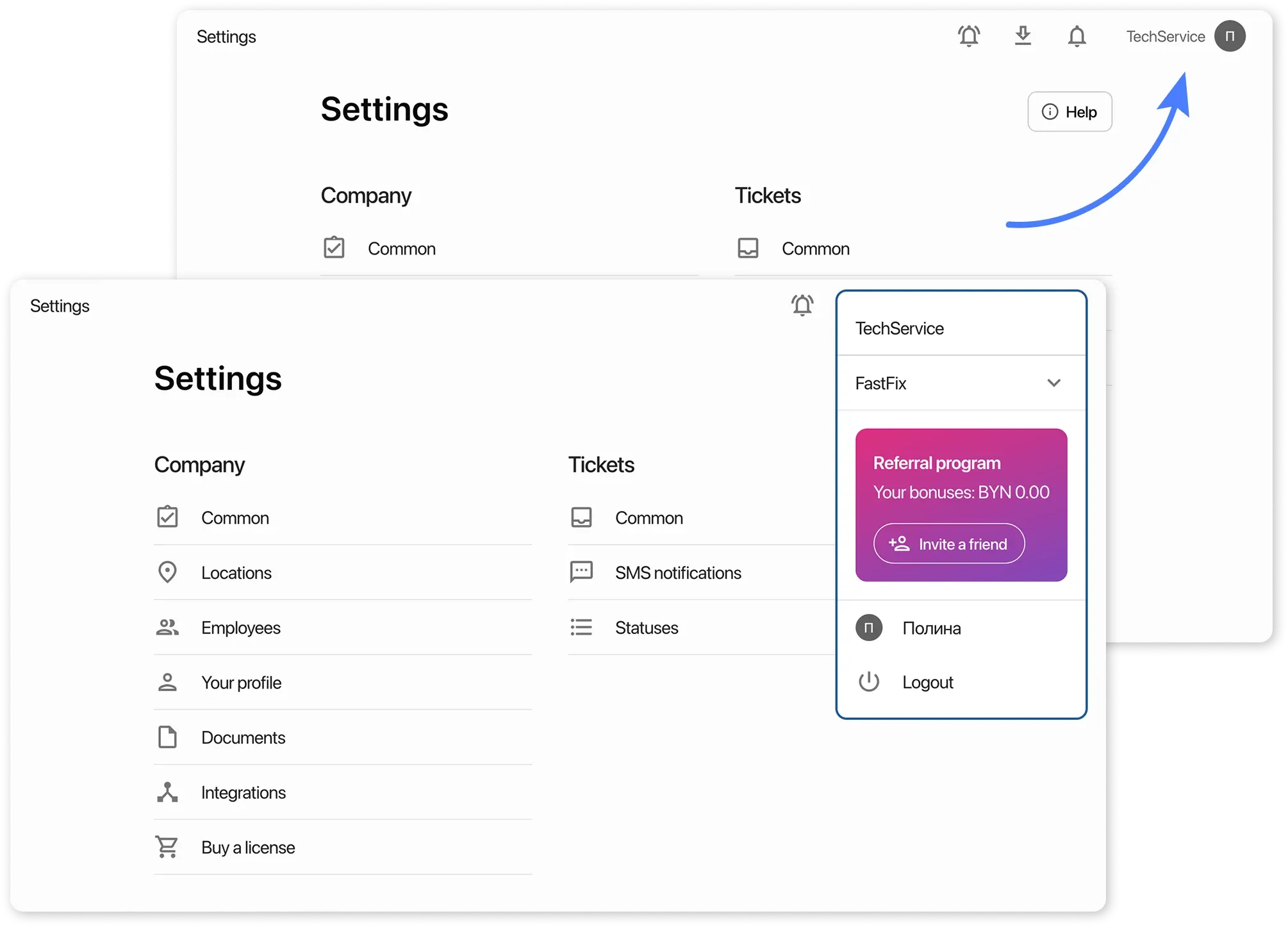
Task: Click the shopping cart icon for Buy a license
Action: coord(167,847)
